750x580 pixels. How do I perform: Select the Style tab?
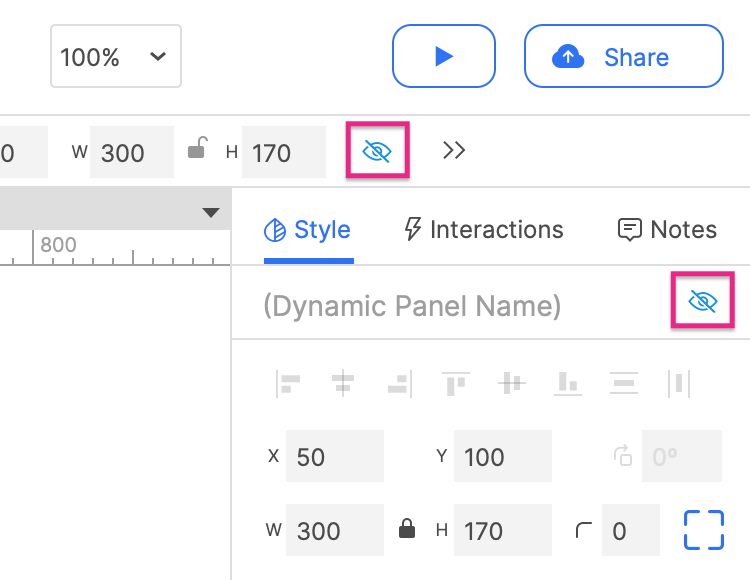(x=308, y=230)
